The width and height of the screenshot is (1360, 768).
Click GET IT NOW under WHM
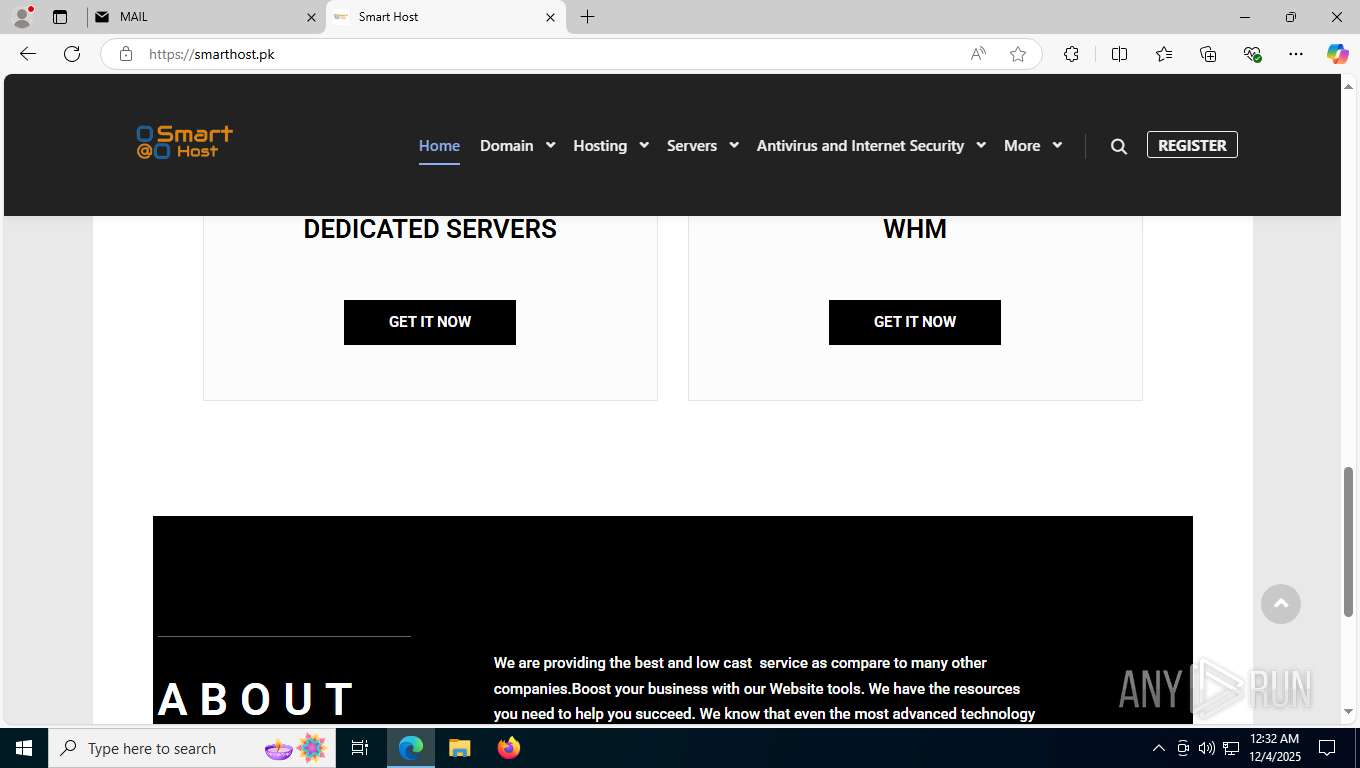click(x=915, y=322)
